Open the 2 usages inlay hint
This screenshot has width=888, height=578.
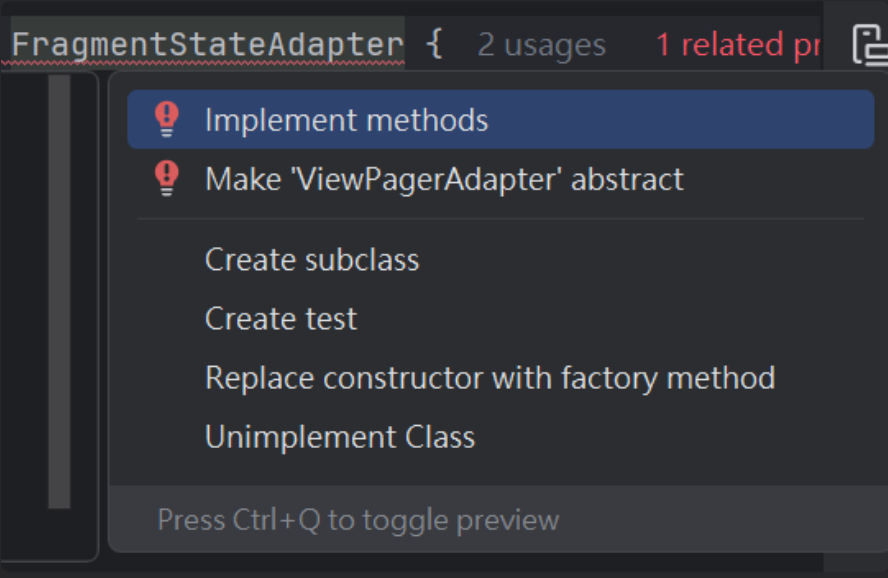click(541, 45)
